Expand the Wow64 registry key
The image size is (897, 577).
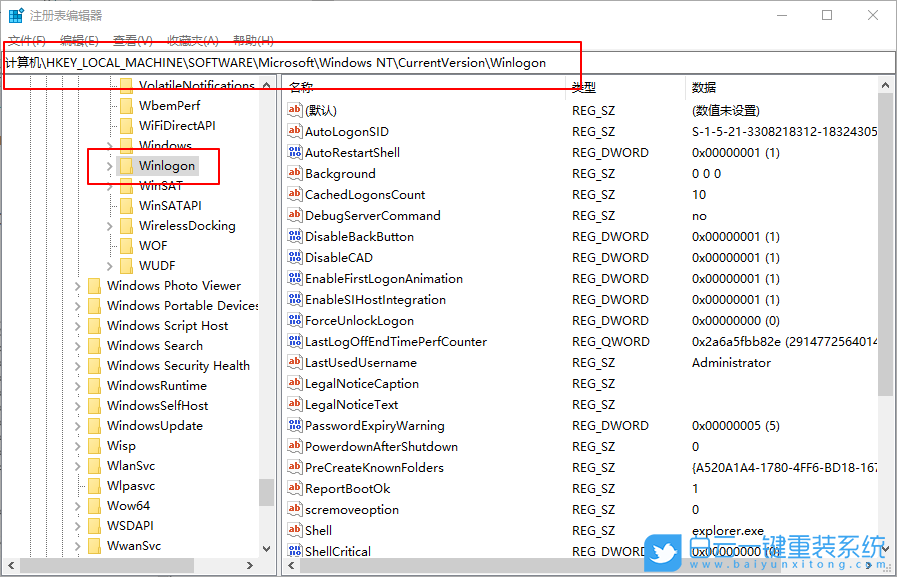pos(79,505)
